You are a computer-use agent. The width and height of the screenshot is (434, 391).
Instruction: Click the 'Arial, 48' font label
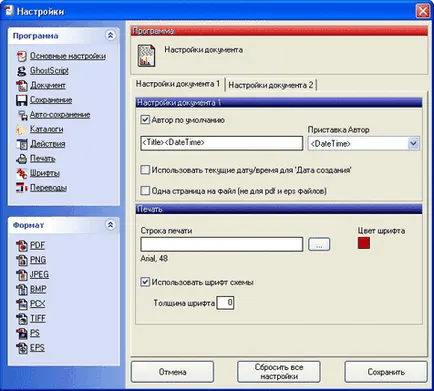click(154, 259)
